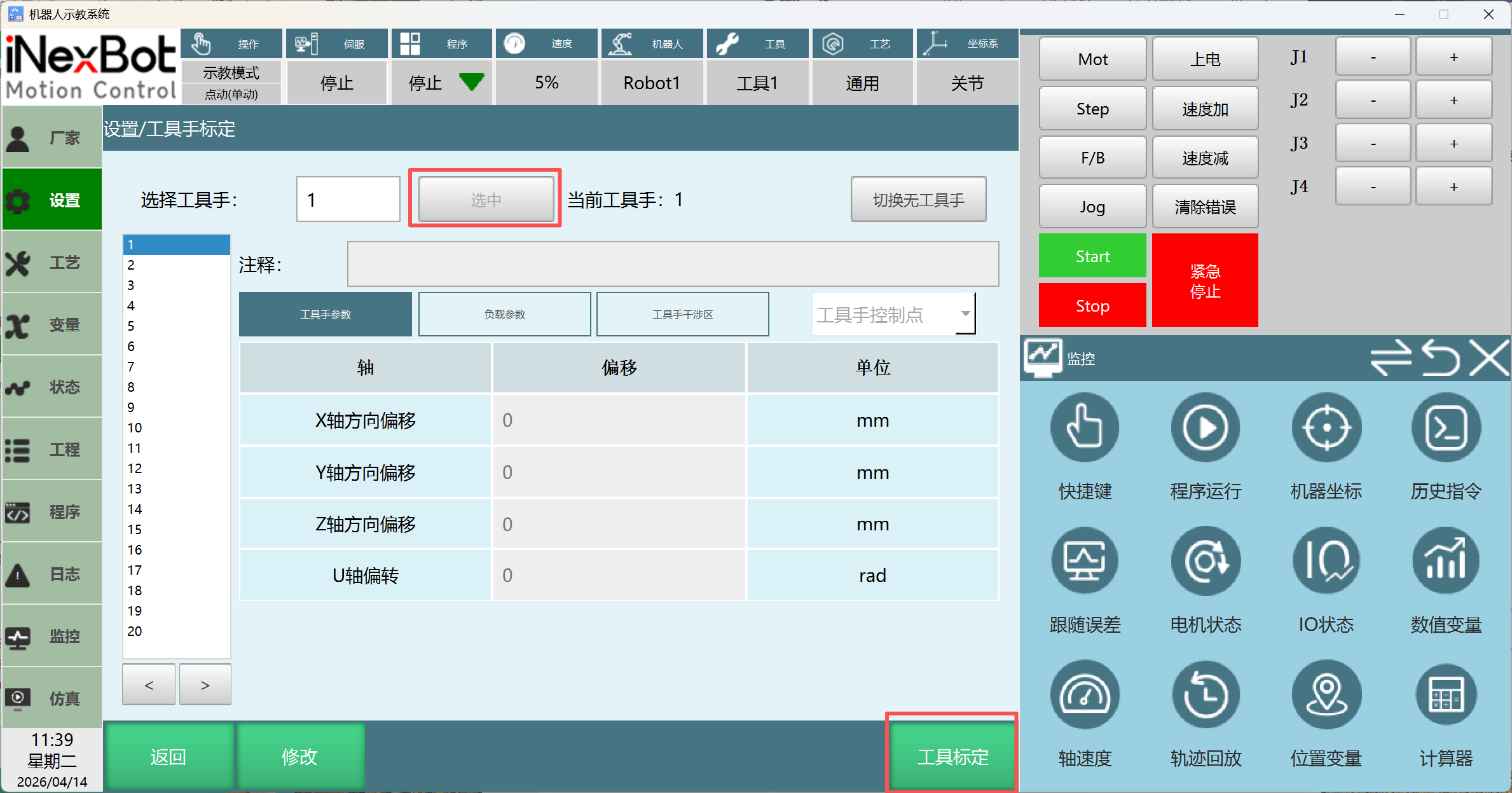The height and width of the screenshot is (793, 1512).
Task: Click the 工具标定 button
Action: (952, 757)
